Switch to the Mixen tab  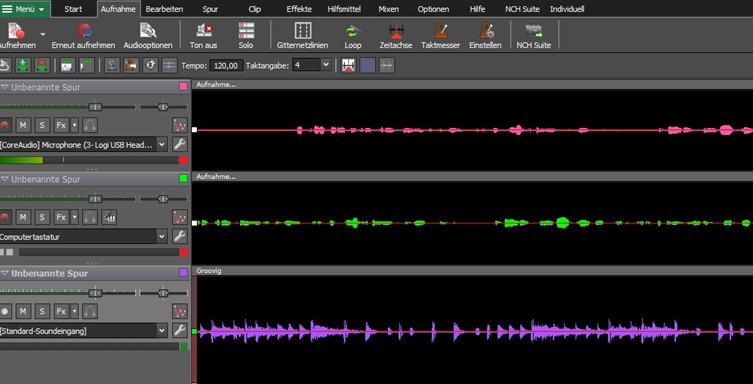click(389, 9)
